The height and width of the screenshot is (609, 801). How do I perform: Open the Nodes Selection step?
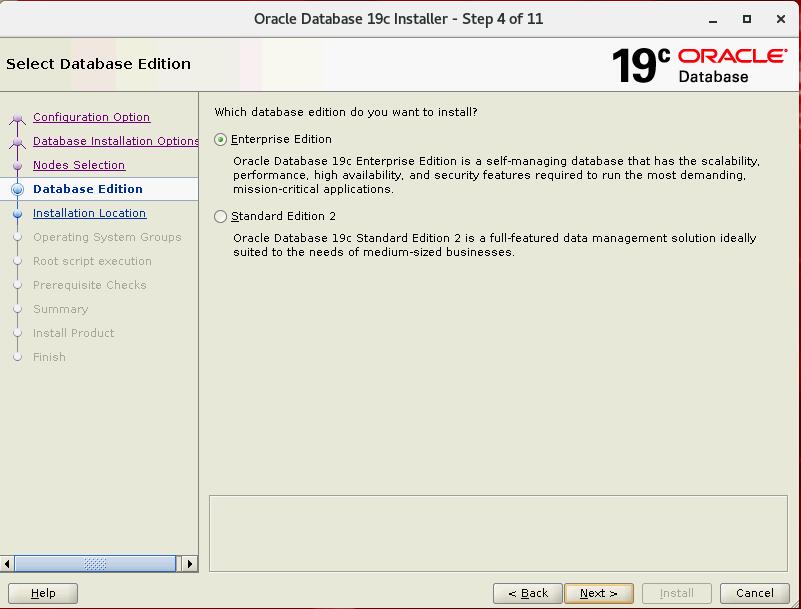point(79,165)
